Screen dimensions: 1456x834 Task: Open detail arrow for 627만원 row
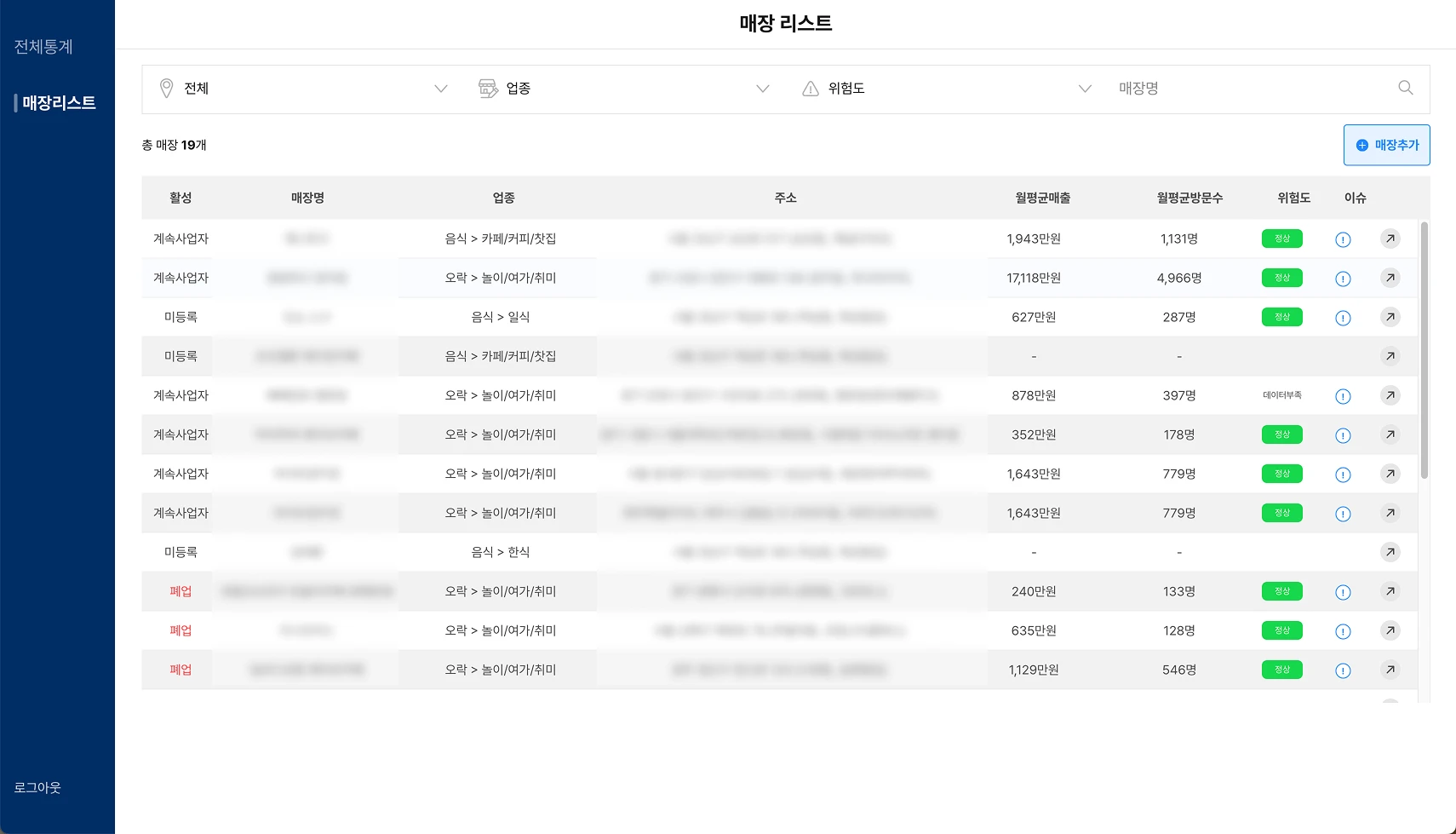(x=1390, y=317)
